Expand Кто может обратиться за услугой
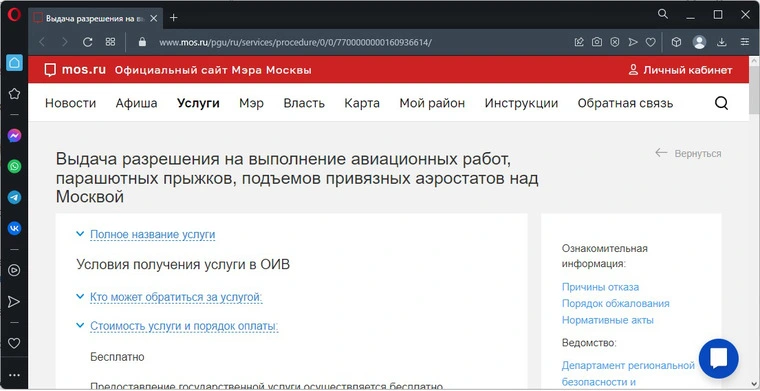760x391 pixels. pos(176,297)
